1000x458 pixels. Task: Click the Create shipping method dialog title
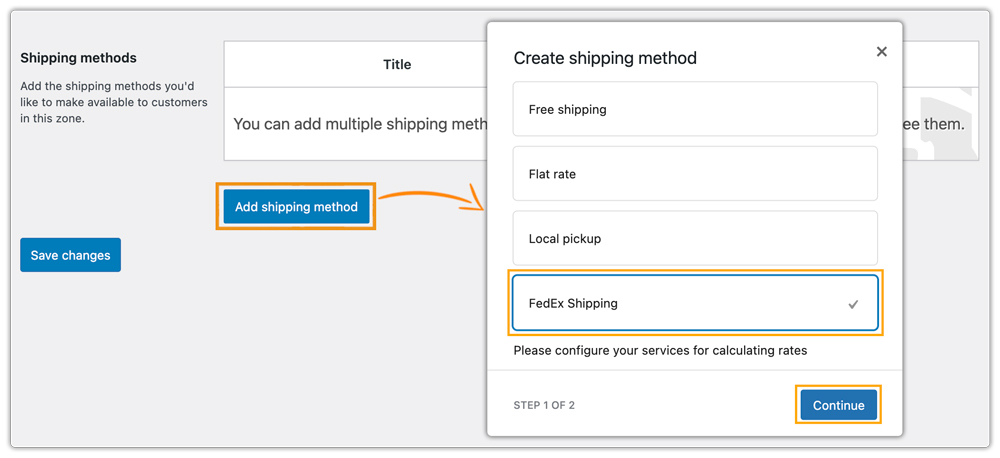click(x=605, y=58)
